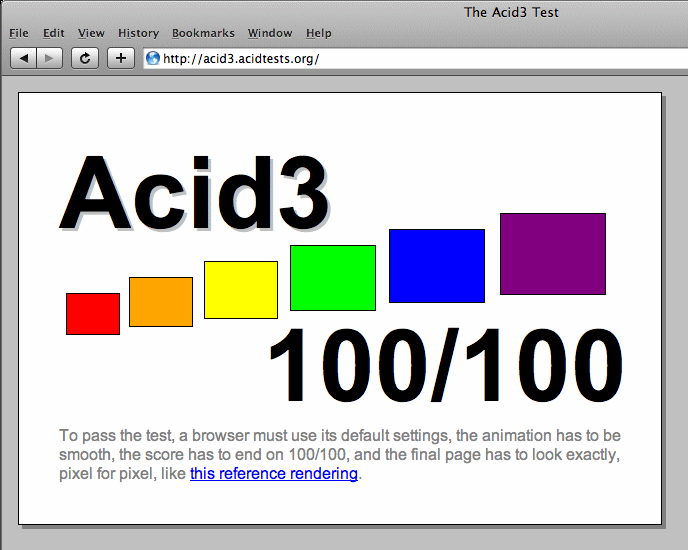
Task: Go forward with the right arrow button
Action: click(50, 58)
